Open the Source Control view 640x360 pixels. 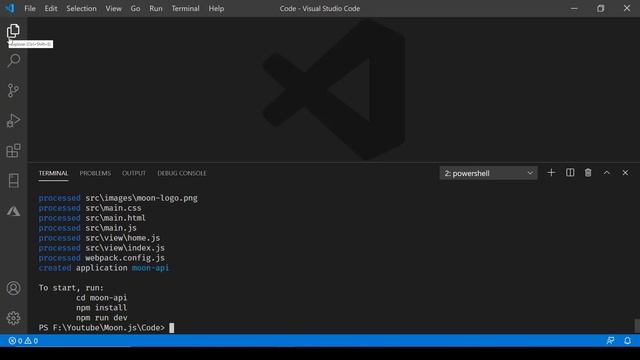coord(13,90)
